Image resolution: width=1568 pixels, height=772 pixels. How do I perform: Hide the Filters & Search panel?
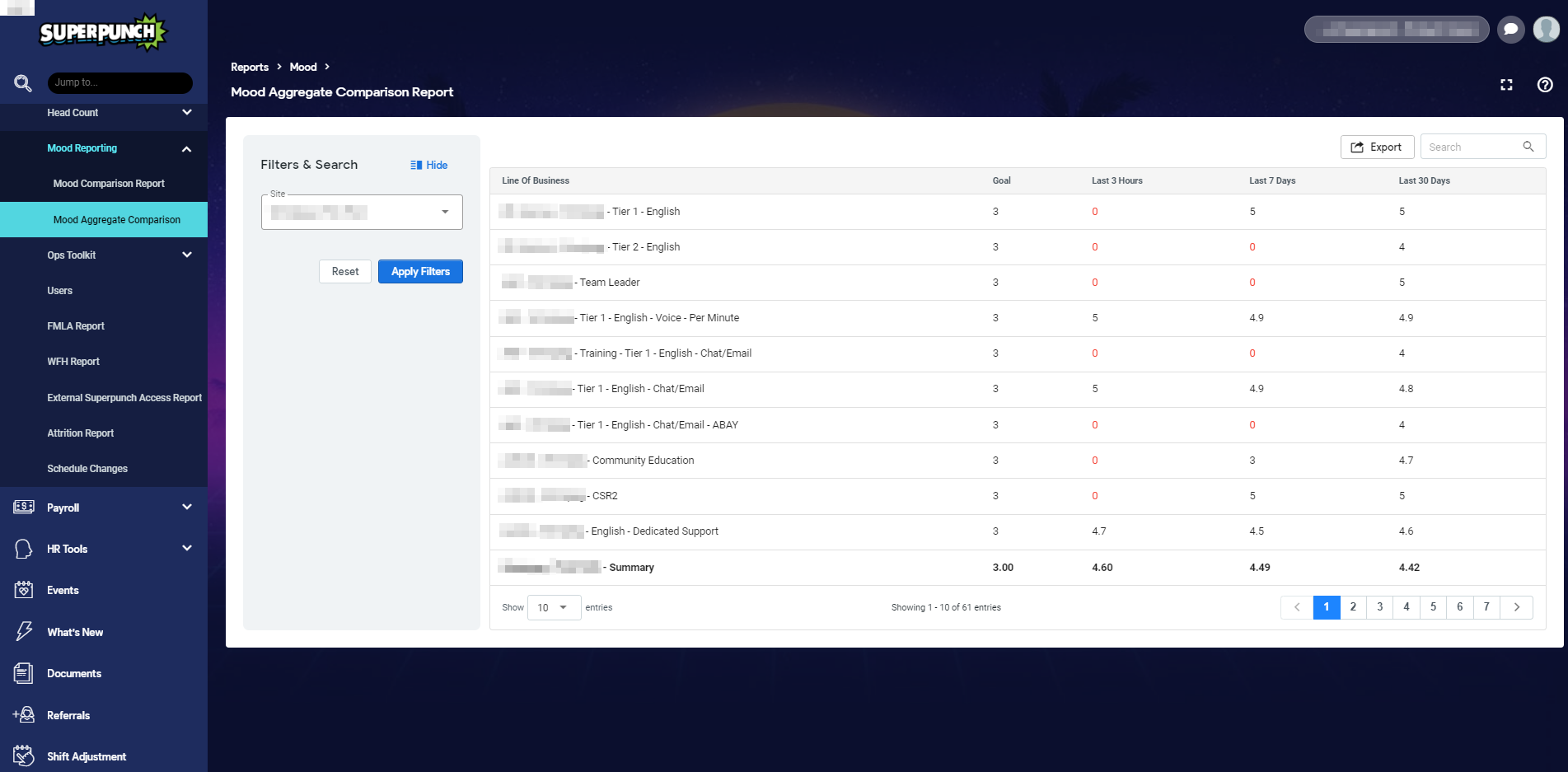click(x=428, y=165)
